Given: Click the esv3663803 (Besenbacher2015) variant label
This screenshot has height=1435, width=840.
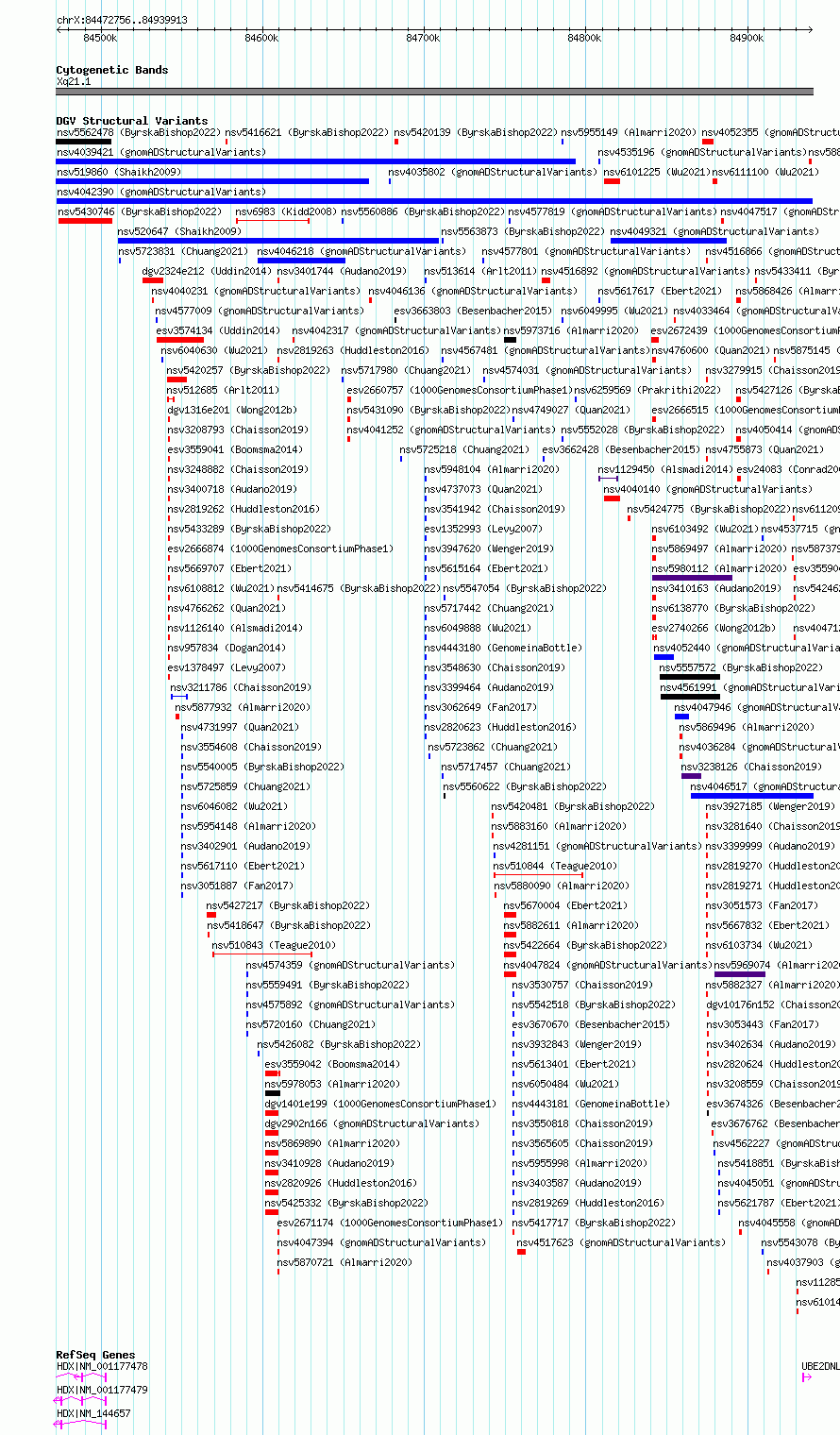Looking at the screenshot, I should (473, 311).
